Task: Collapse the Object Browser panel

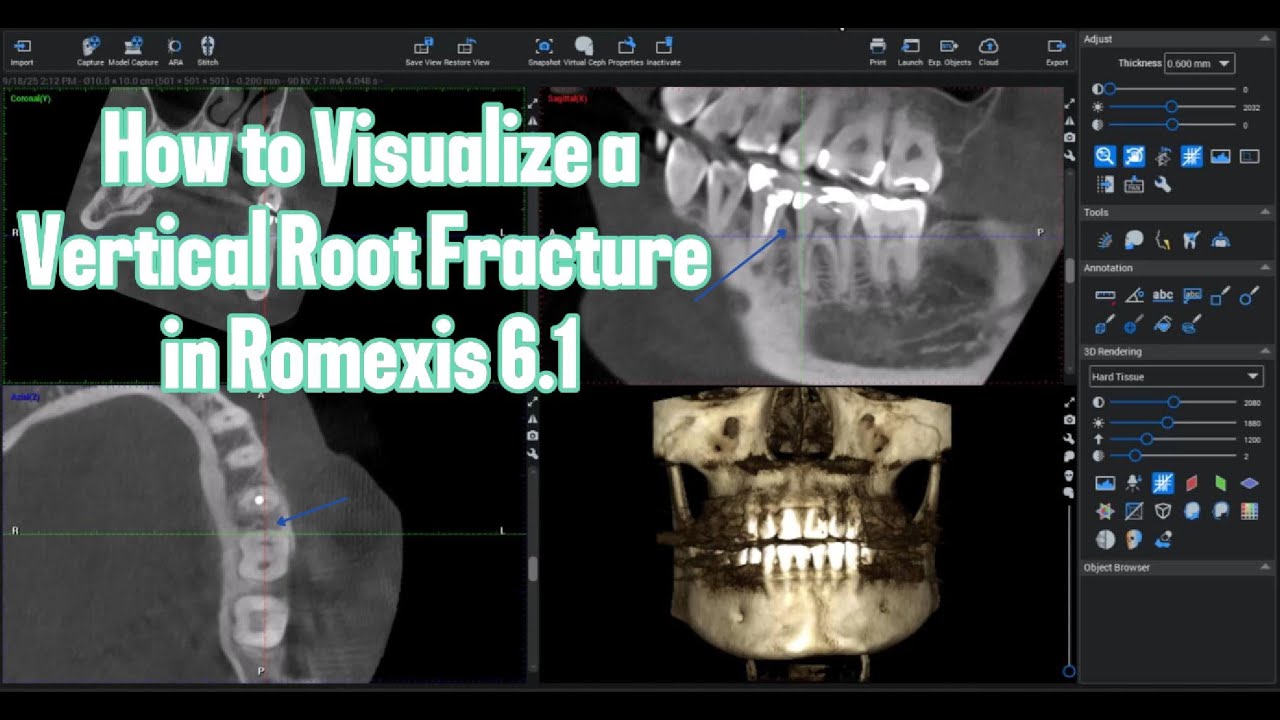Action: click(1265, 567)
